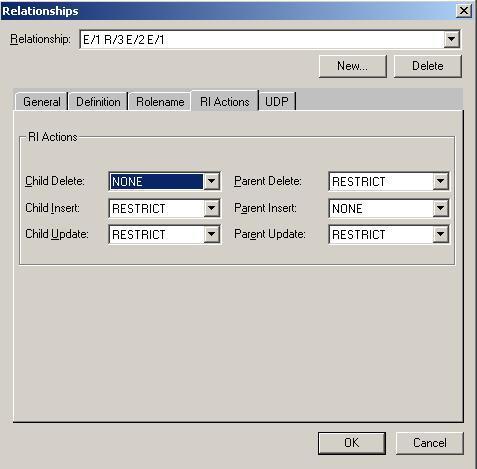
Task: Click the Parent Update label
Action: (270, 234)
